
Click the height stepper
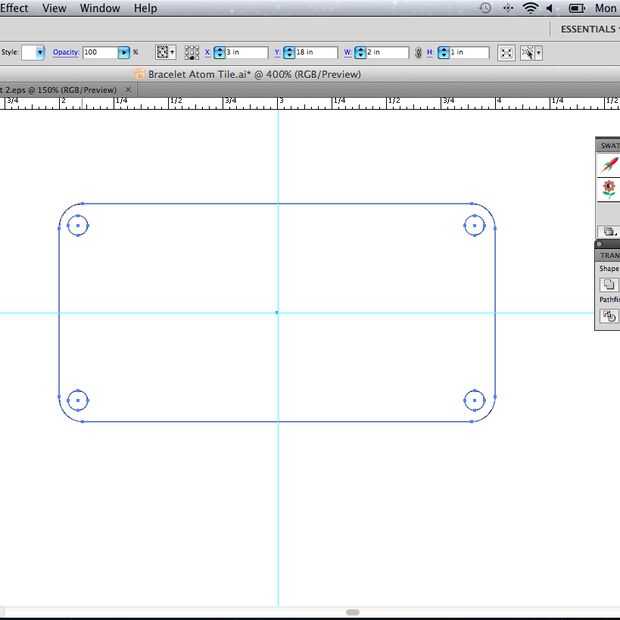[444, 52]
